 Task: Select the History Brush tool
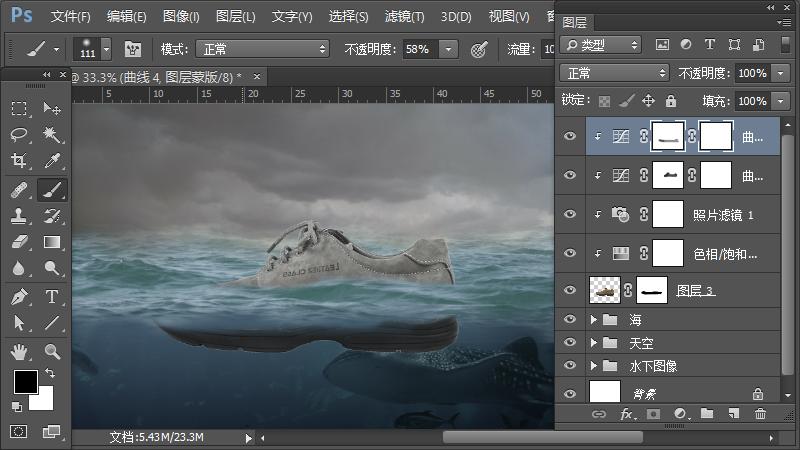point(52,216)
